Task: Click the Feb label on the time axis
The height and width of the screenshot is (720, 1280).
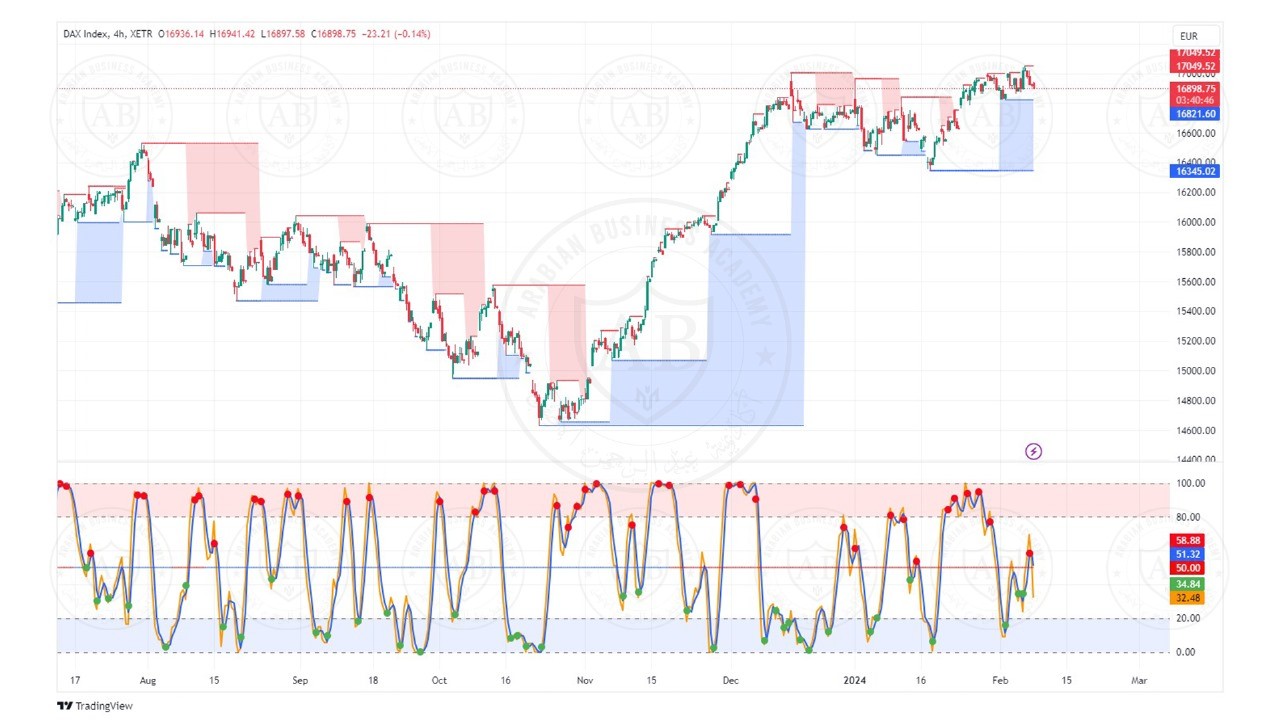Action: point(1002,681)
